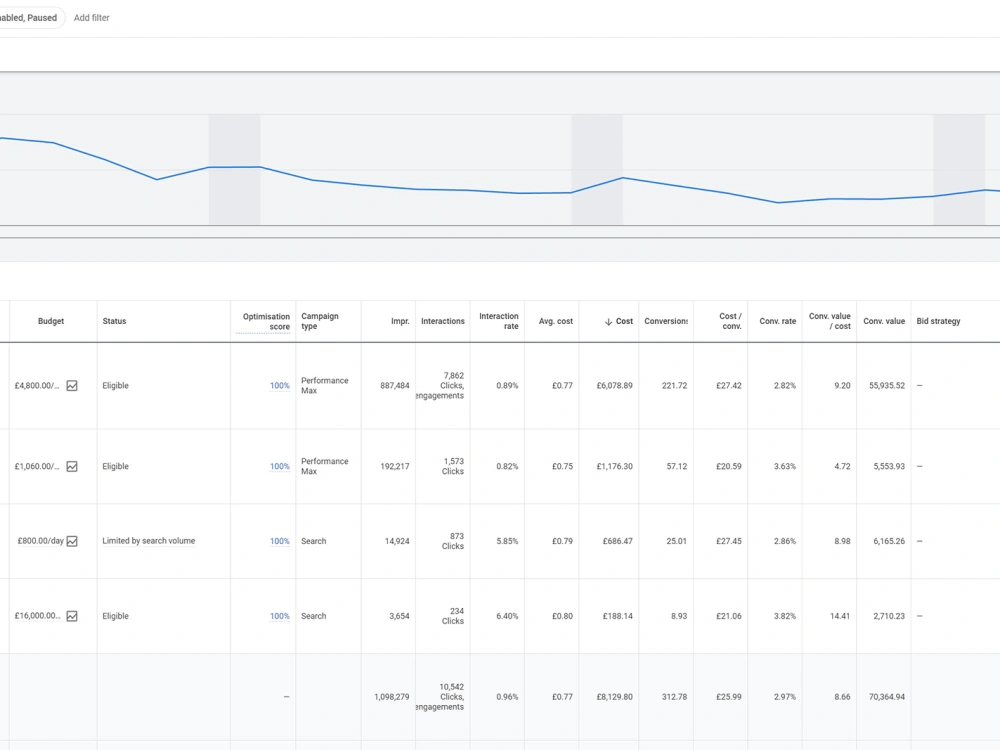The image size is (1000, 750).
Task: Click the £686.47 cost cell
Action: 617,541
